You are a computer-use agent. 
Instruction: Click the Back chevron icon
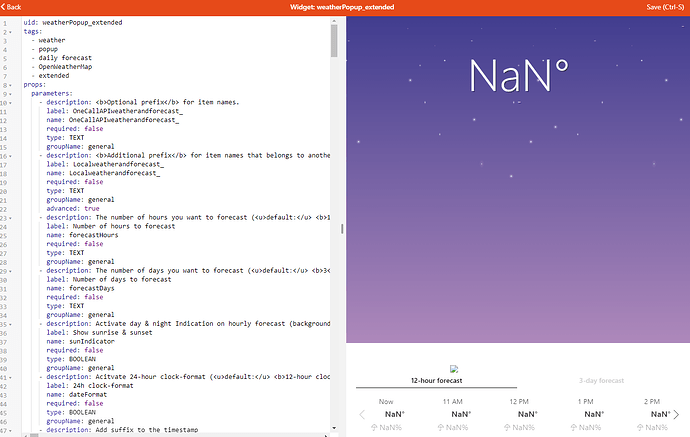(x=3, y=7)
